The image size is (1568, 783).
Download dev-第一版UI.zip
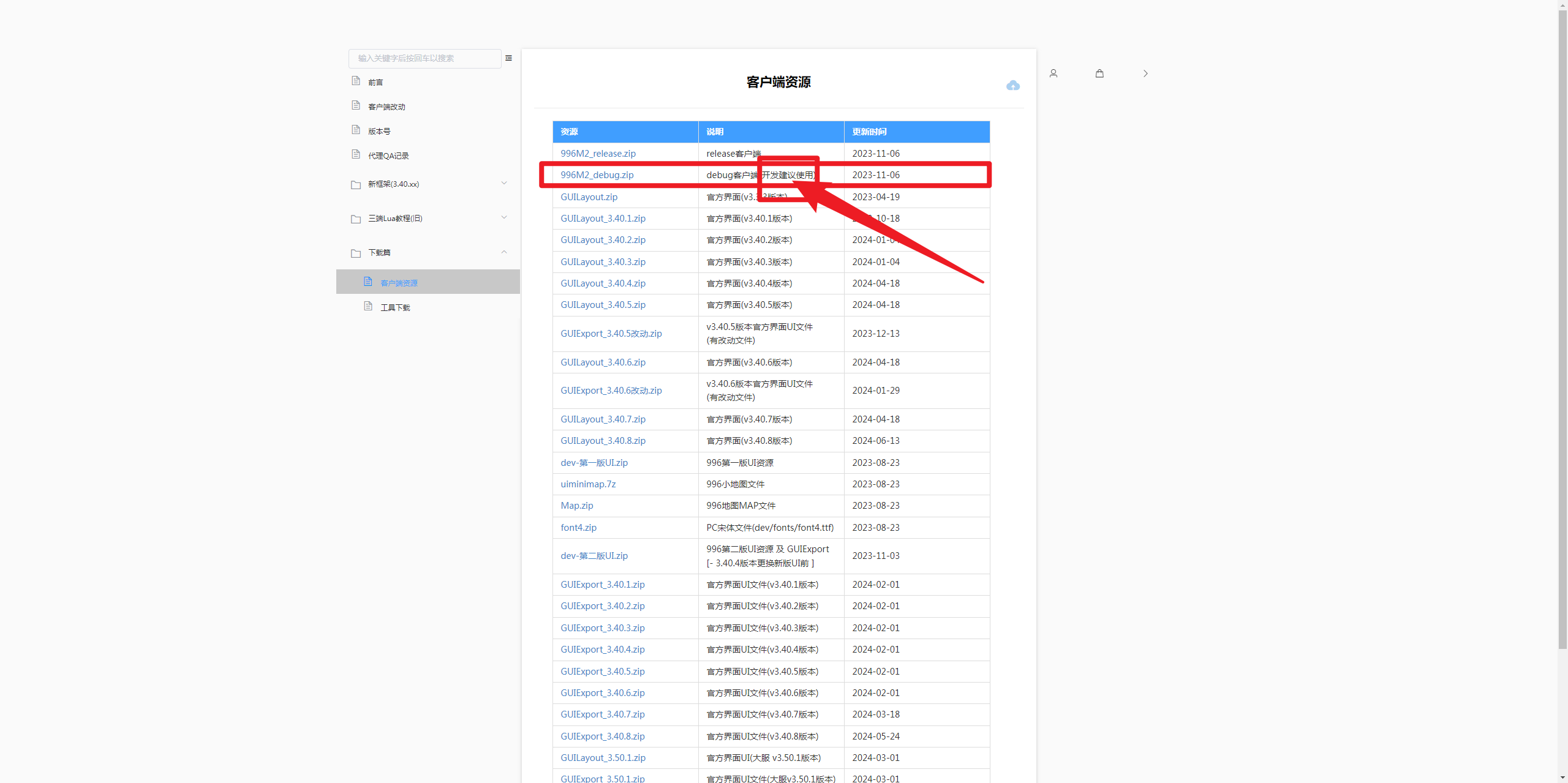[594, 463]
